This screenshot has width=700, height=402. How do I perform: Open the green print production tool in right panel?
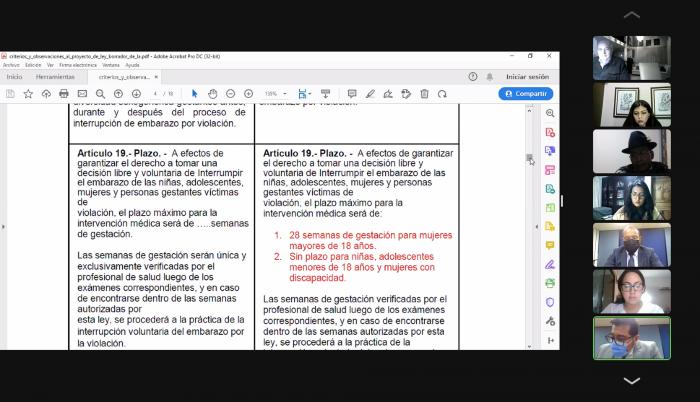coord(550,283)
